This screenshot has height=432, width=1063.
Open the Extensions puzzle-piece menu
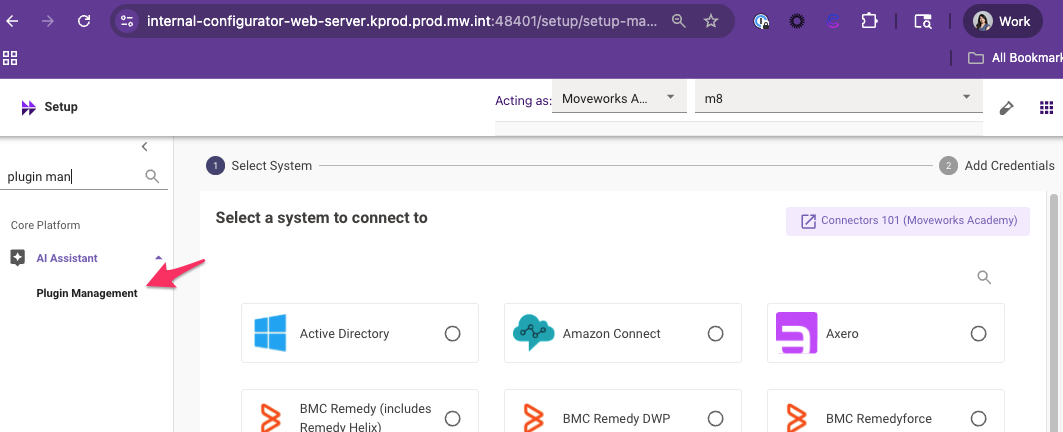[x=868, y=21]
